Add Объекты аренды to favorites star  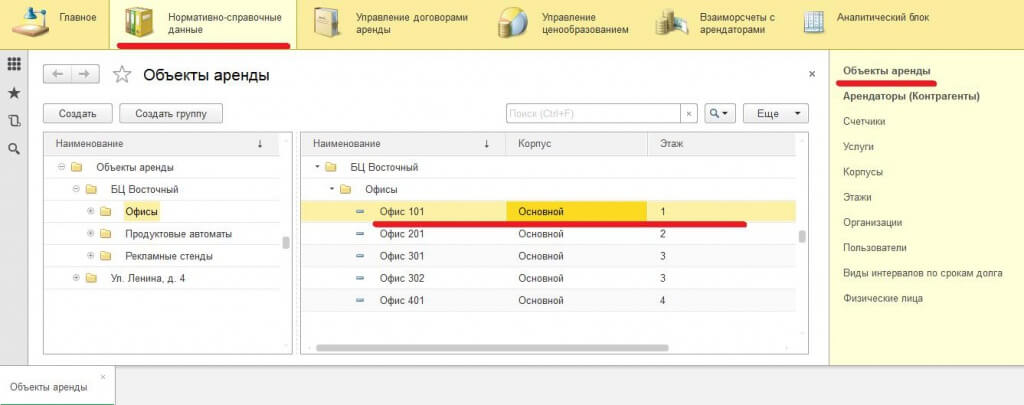[x=121, y=74]
